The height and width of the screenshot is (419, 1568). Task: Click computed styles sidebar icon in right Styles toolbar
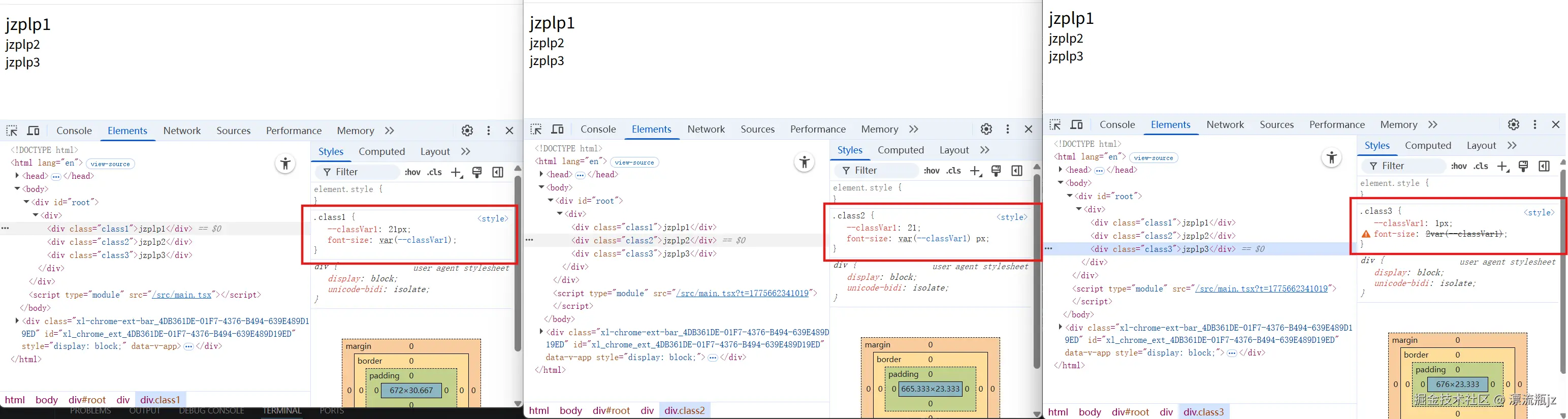click(1544, 166)
